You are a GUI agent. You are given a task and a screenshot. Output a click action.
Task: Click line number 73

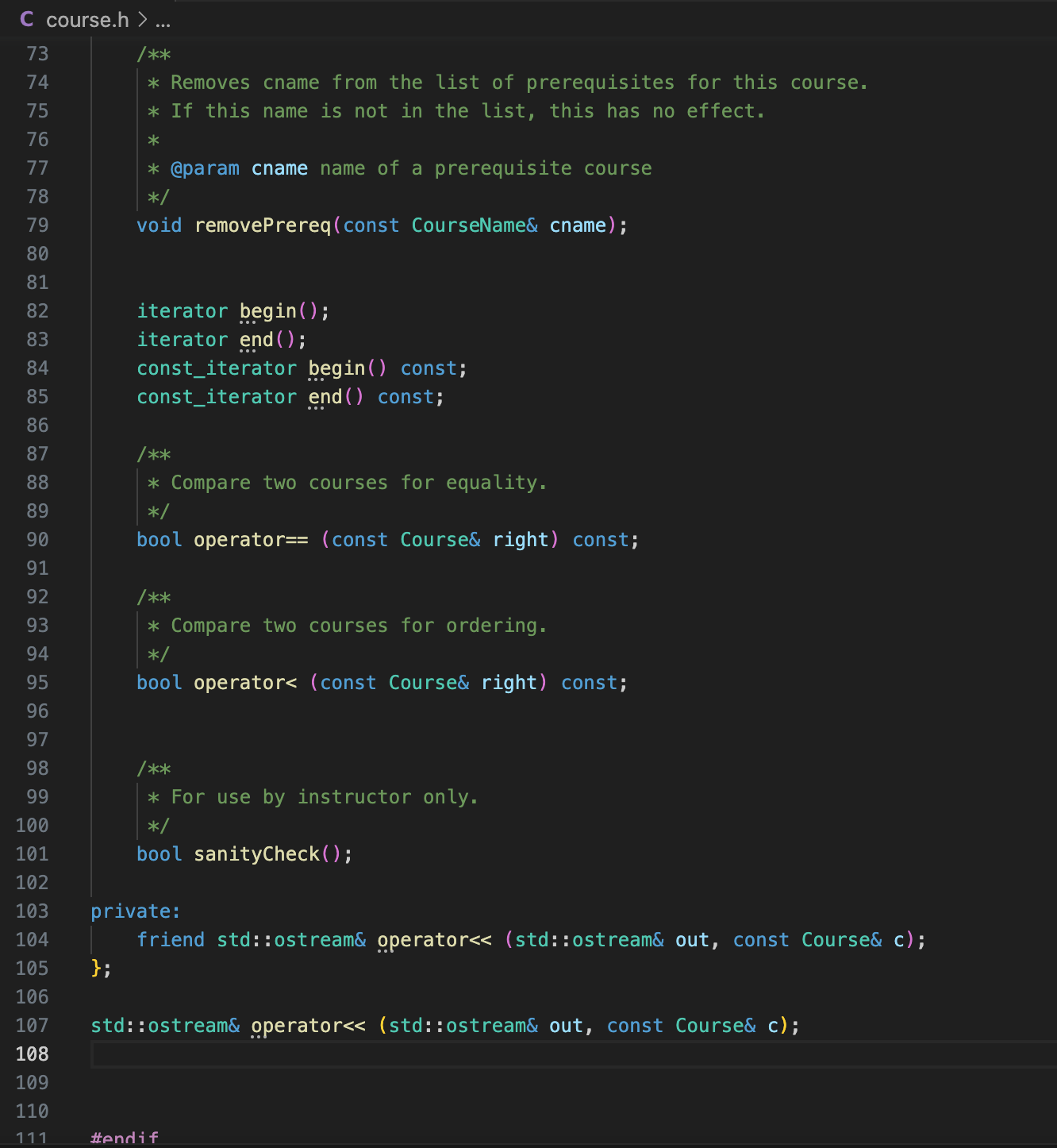click(36, 53)
